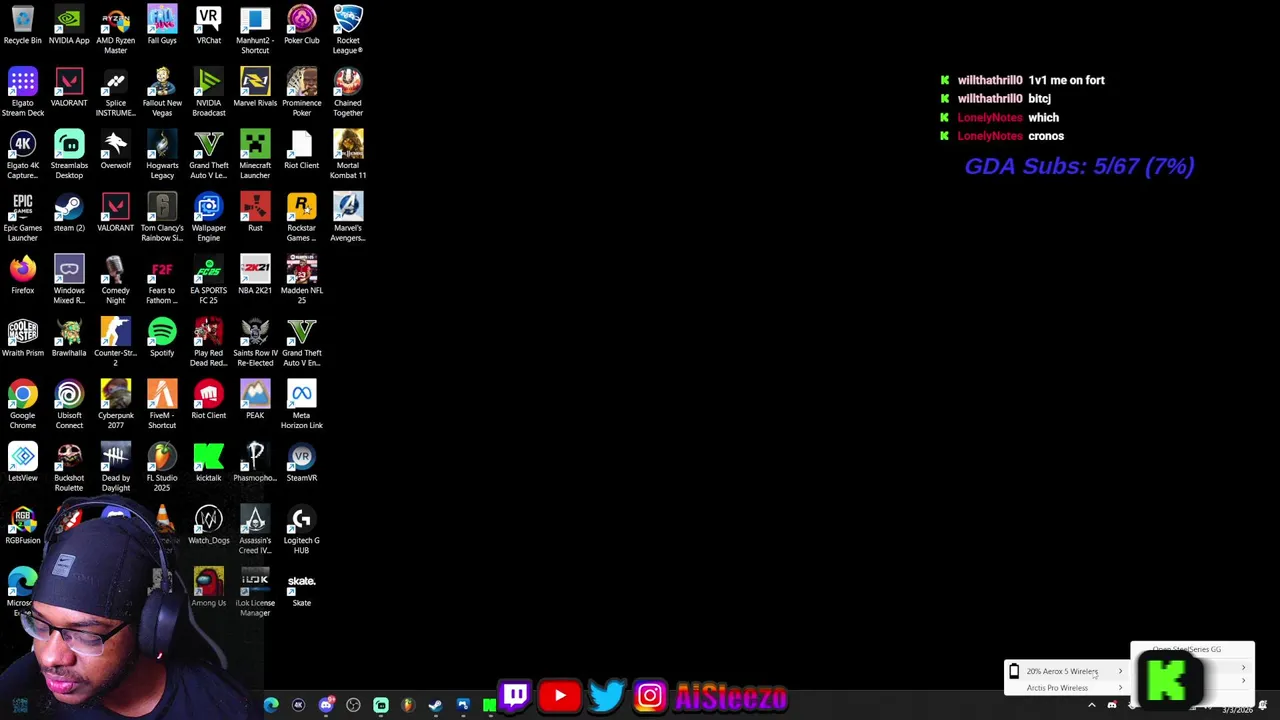Open Streamlabs Desktop shortcut
Viewport: 1280px width, 720px height.
[69, 155]
